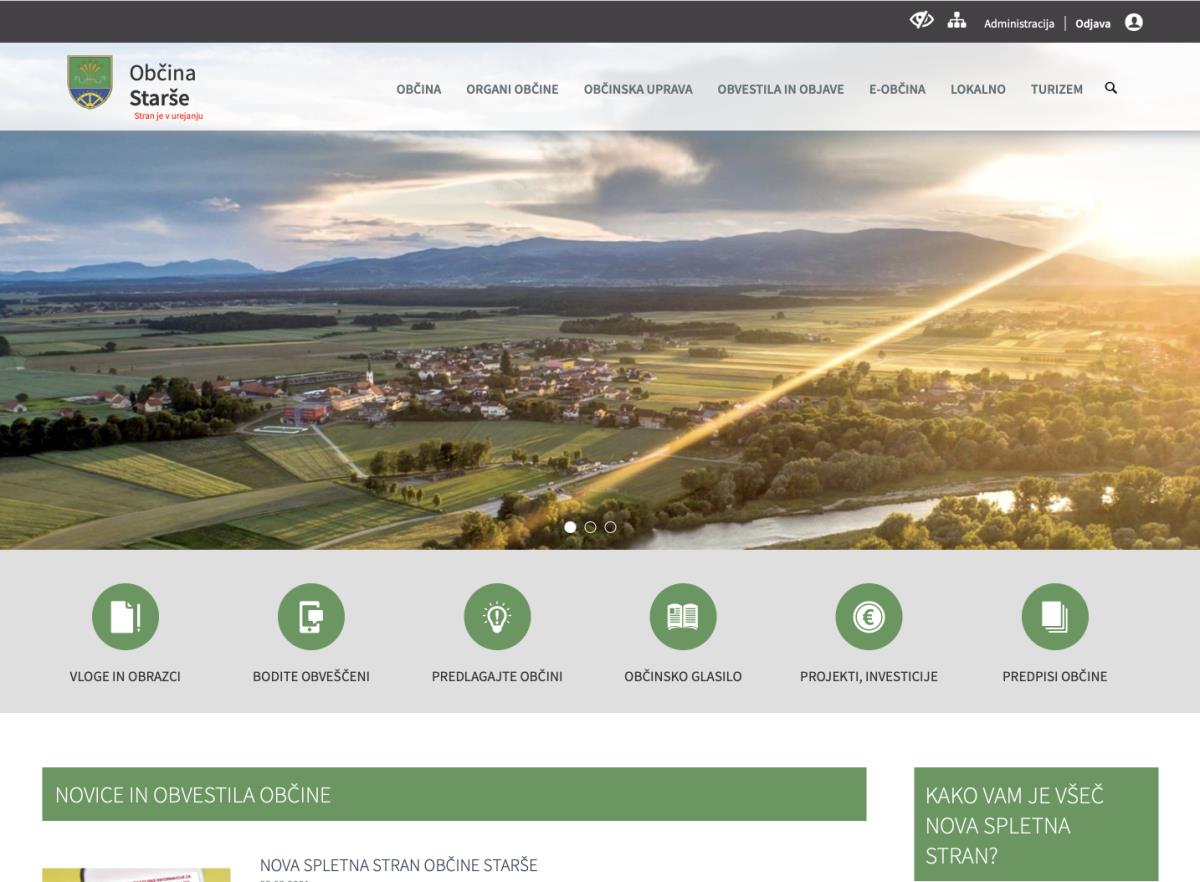Click the Predlagajte občini lightbulb icon
The height and width of the screenshot is (882, 1200).
[x=497, y=617]
